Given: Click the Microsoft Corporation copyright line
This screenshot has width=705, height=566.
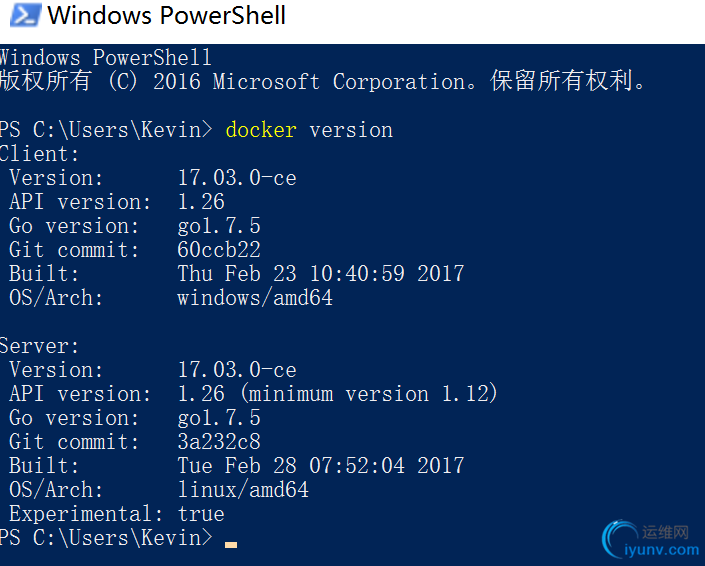Looking at the screenshot, I should (323, 81).
